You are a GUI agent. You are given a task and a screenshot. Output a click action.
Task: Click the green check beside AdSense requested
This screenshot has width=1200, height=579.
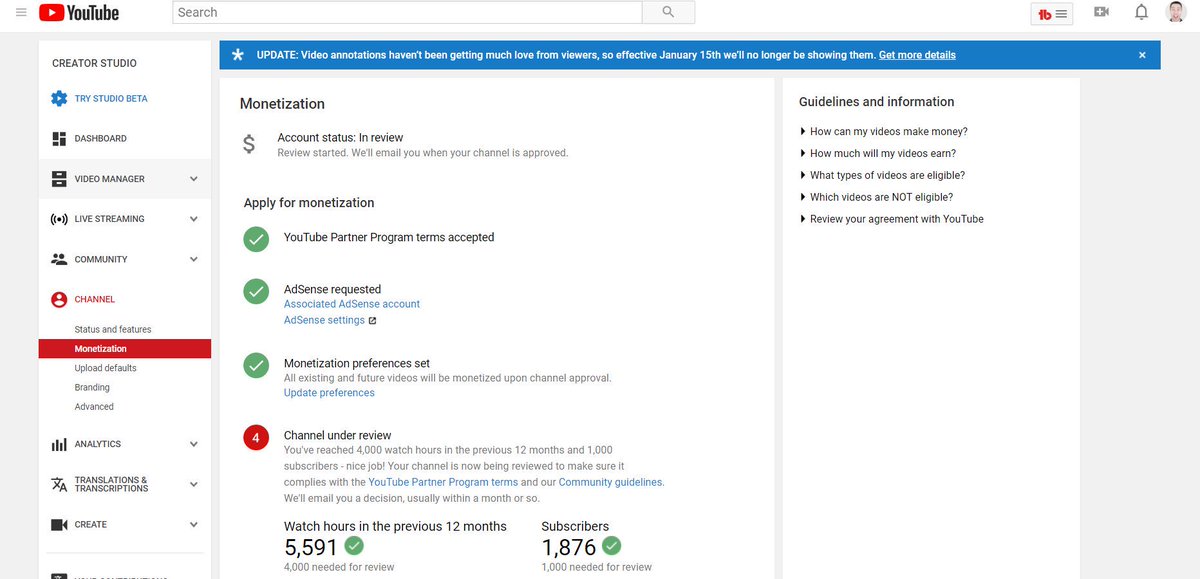pos(257,291)
